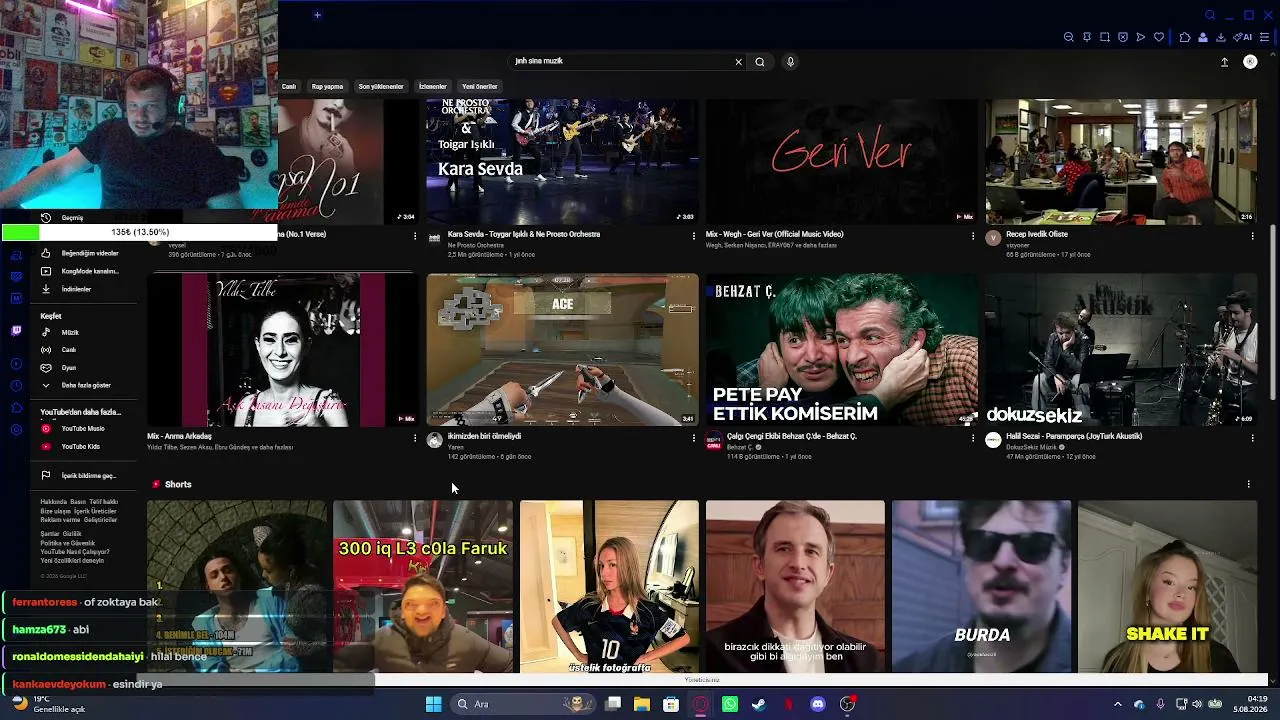Viewport: 1280px width, 720px height.
Task: Open options menu for Geri Ver mix
Action: coord(973,236)
